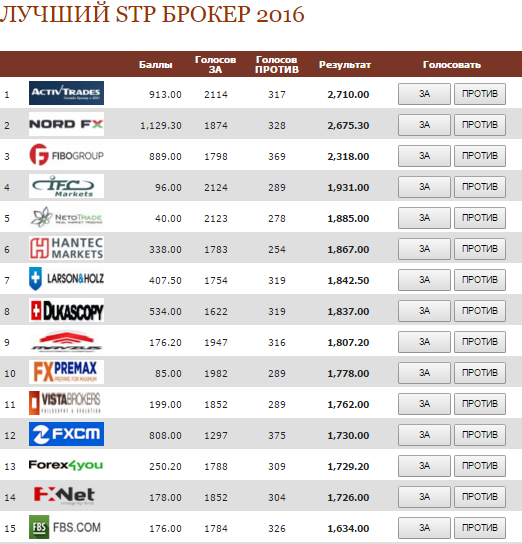Vote ЗА for IFC Markets
This screenshot has width=522, height=544.
pyautogui.click(x=424, y=187)
